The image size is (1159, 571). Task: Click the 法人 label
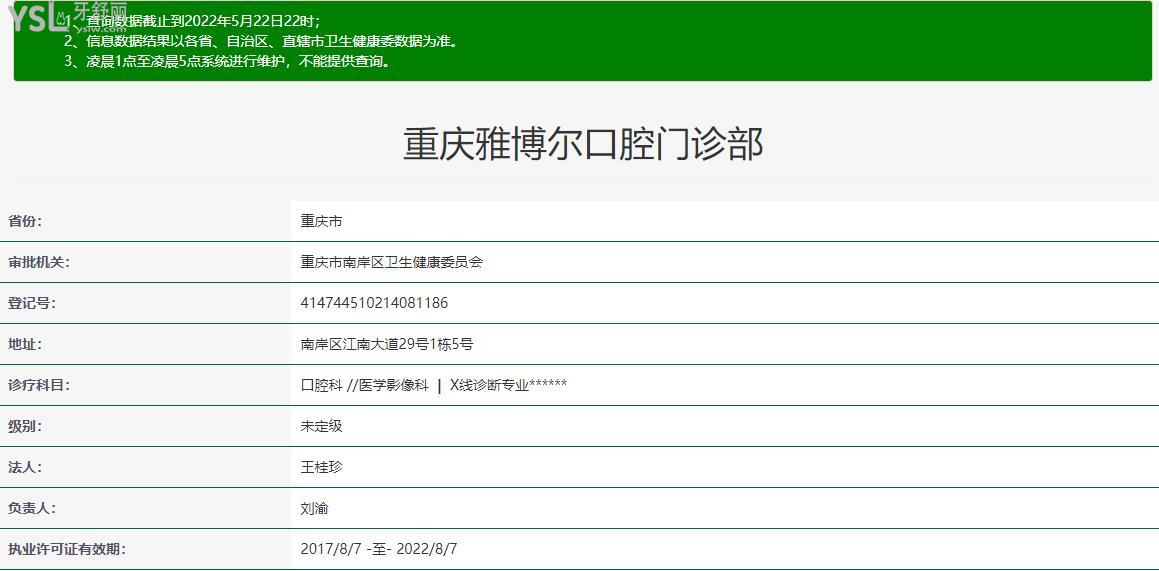tap(25, 467)
